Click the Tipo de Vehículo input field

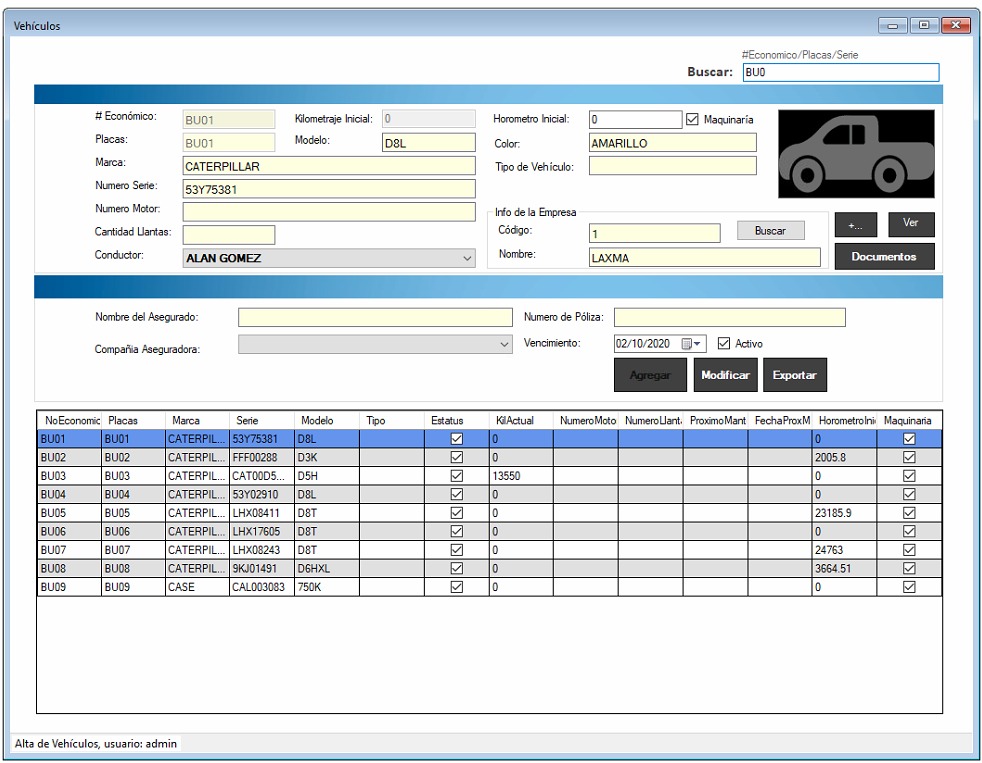[x=673, y=166]
